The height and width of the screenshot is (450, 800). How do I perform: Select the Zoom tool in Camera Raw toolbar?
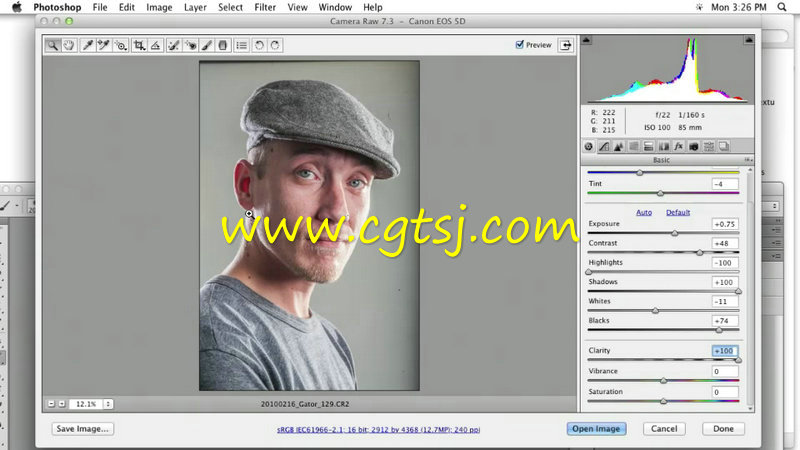pyautogui.click(x=53, y=45)
